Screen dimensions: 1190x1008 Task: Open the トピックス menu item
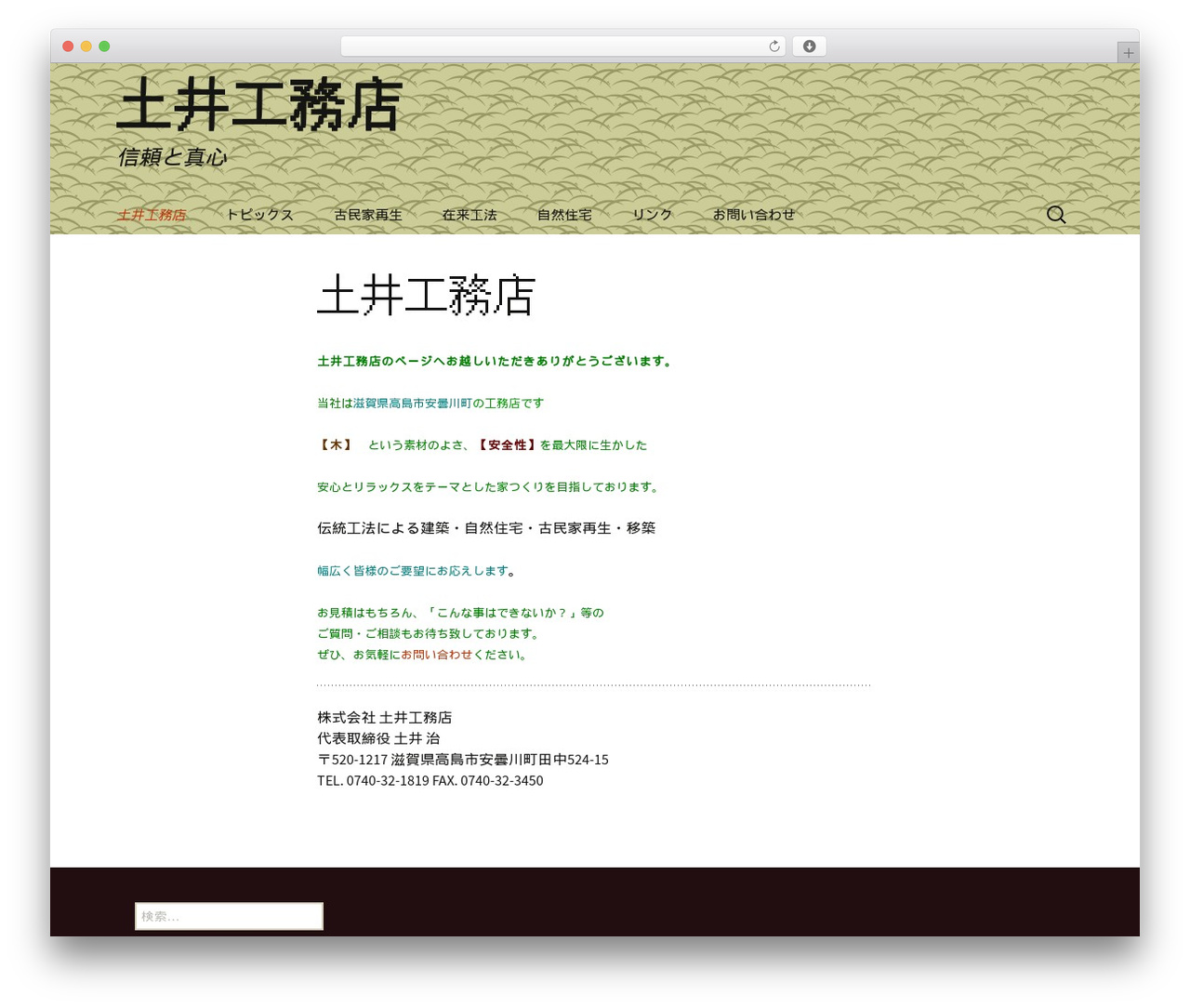coord(259,215)
